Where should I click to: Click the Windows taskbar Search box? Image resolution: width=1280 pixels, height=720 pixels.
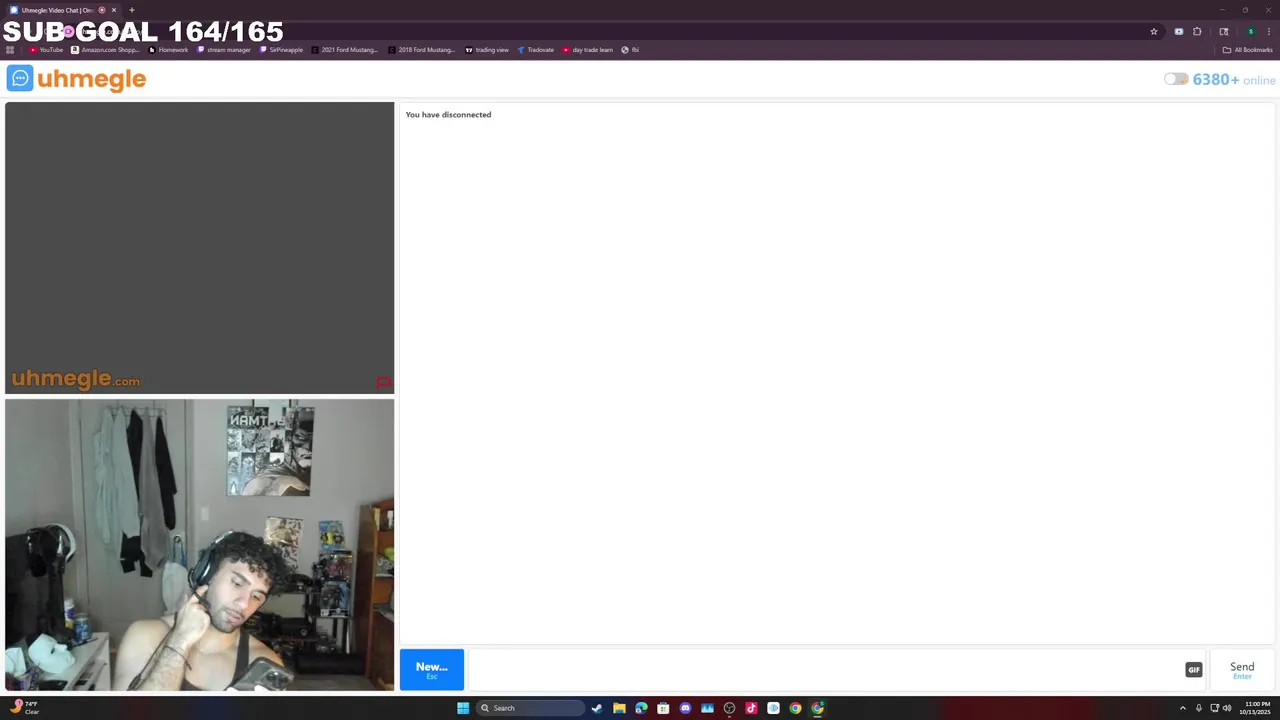530,708
